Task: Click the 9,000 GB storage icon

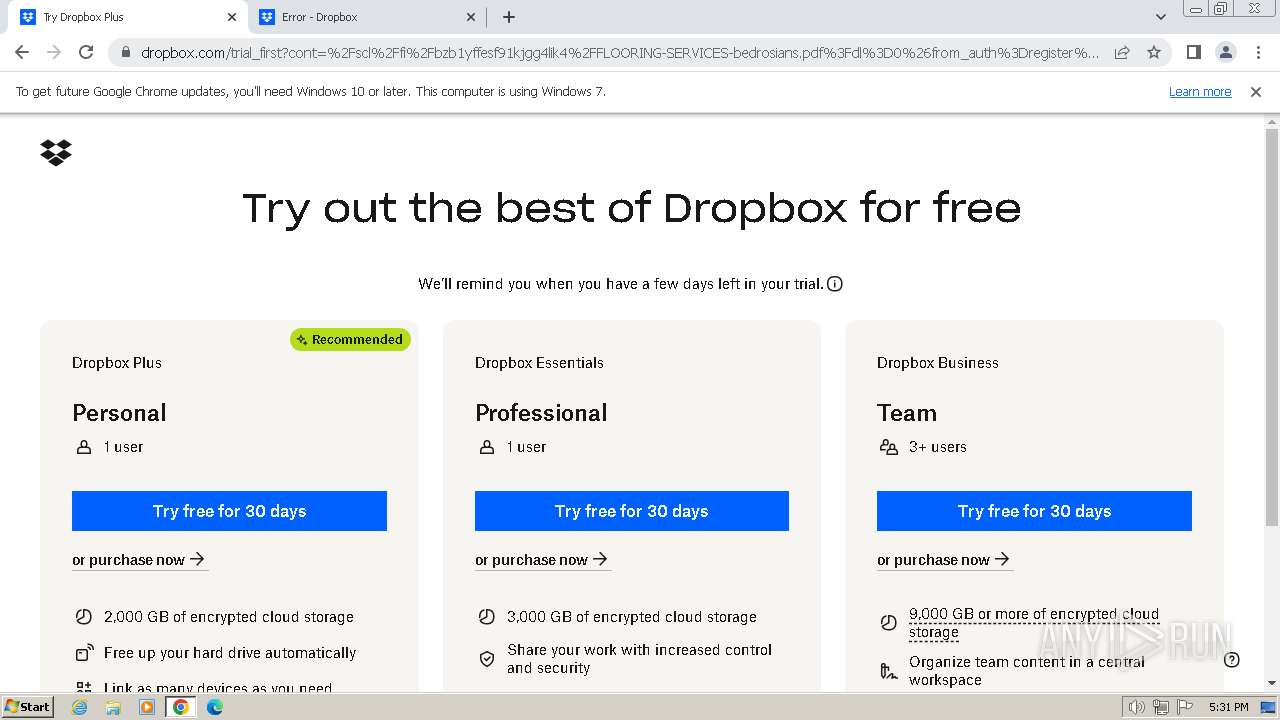Action: [889, 623]
